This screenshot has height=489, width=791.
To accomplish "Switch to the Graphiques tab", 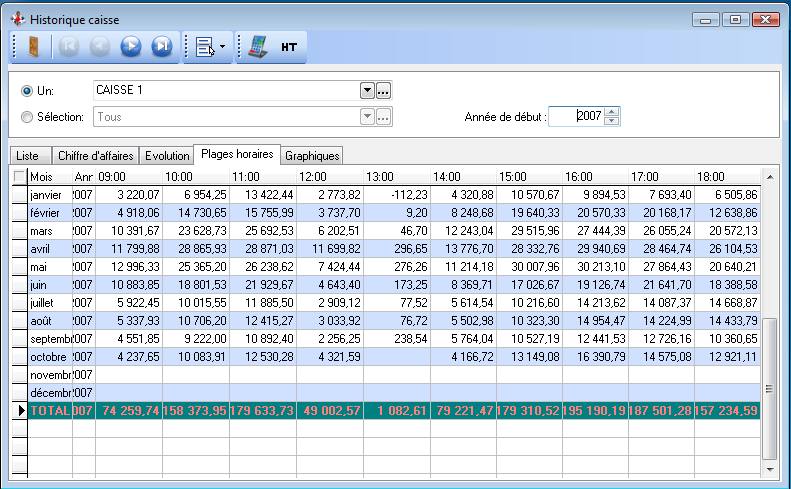I will (312, 156).
